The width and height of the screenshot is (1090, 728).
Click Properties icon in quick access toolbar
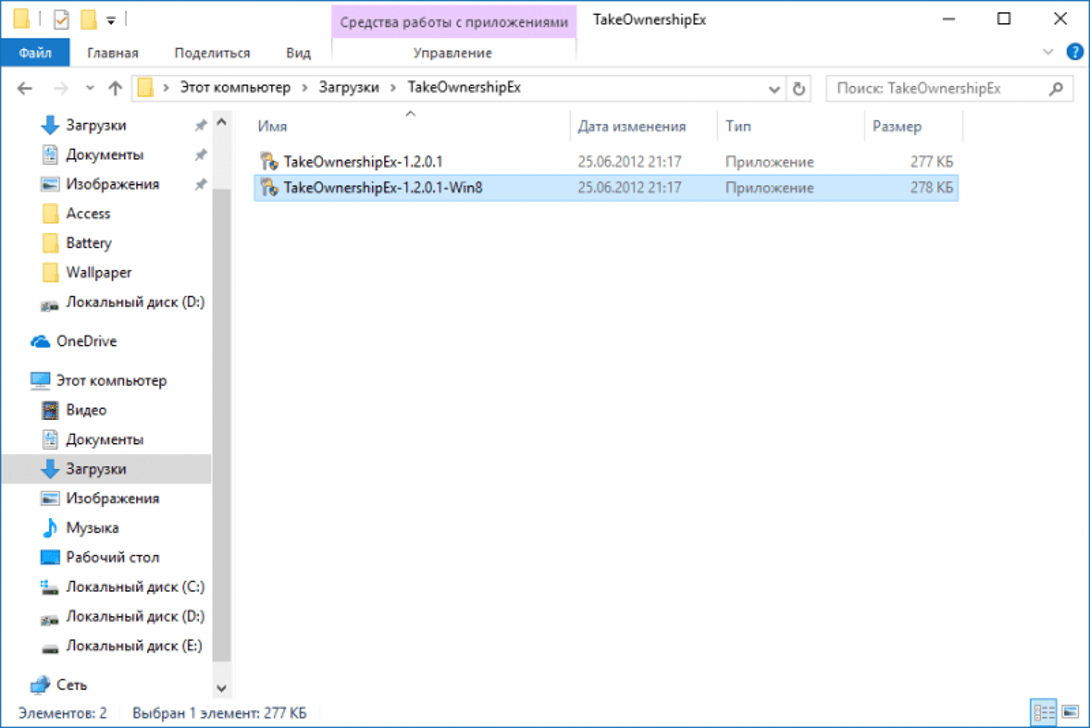point(61,19)
